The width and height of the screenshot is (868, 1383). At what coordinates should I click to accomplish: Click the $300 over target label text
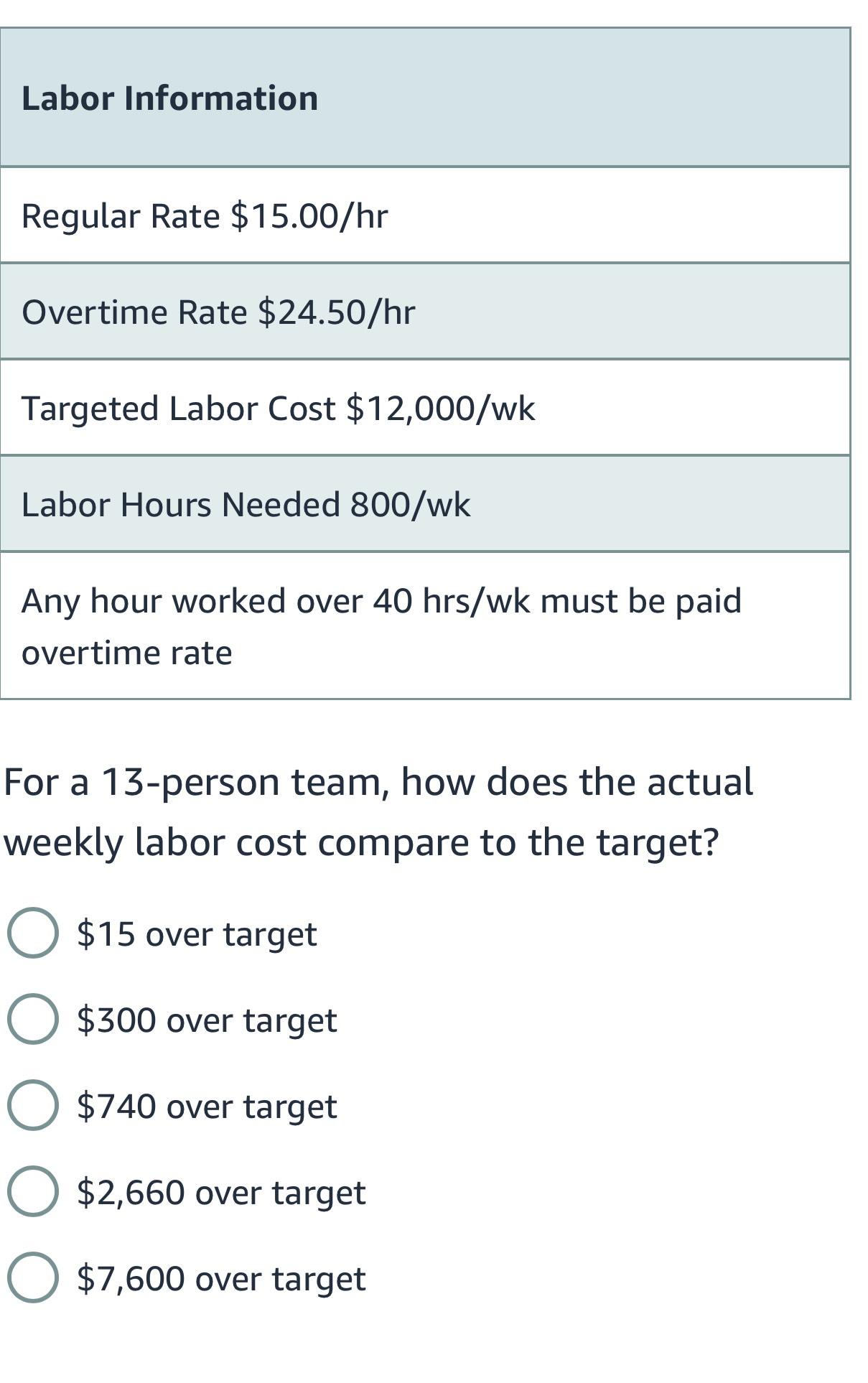206,1018
